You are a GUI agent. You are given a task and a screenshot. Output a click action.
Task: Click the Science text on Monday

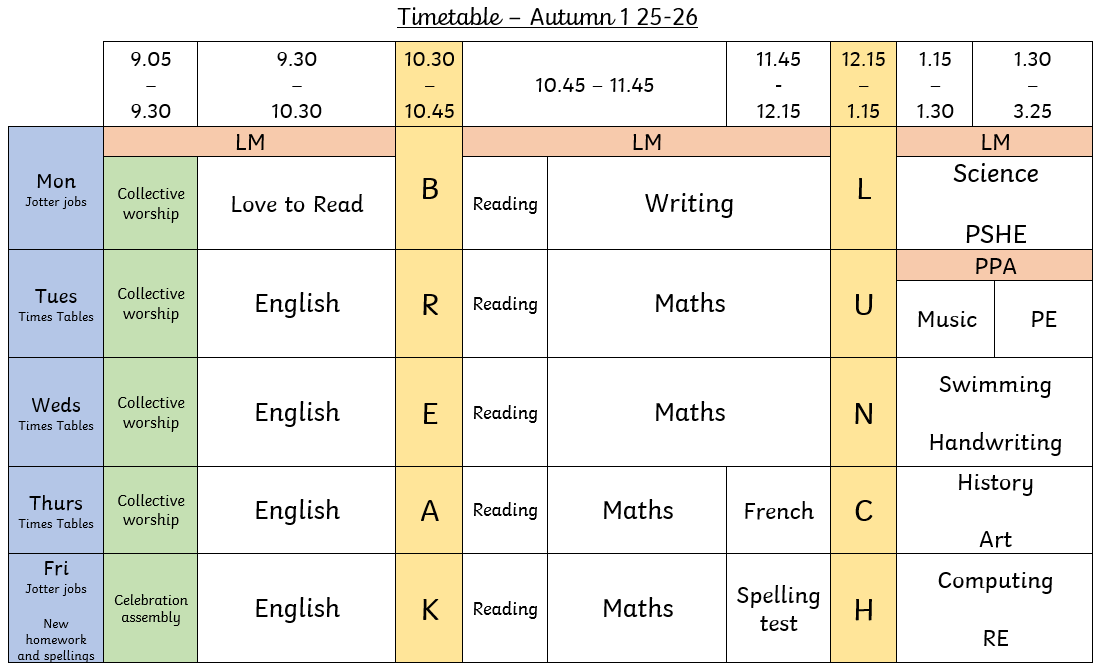click(995, 174)
